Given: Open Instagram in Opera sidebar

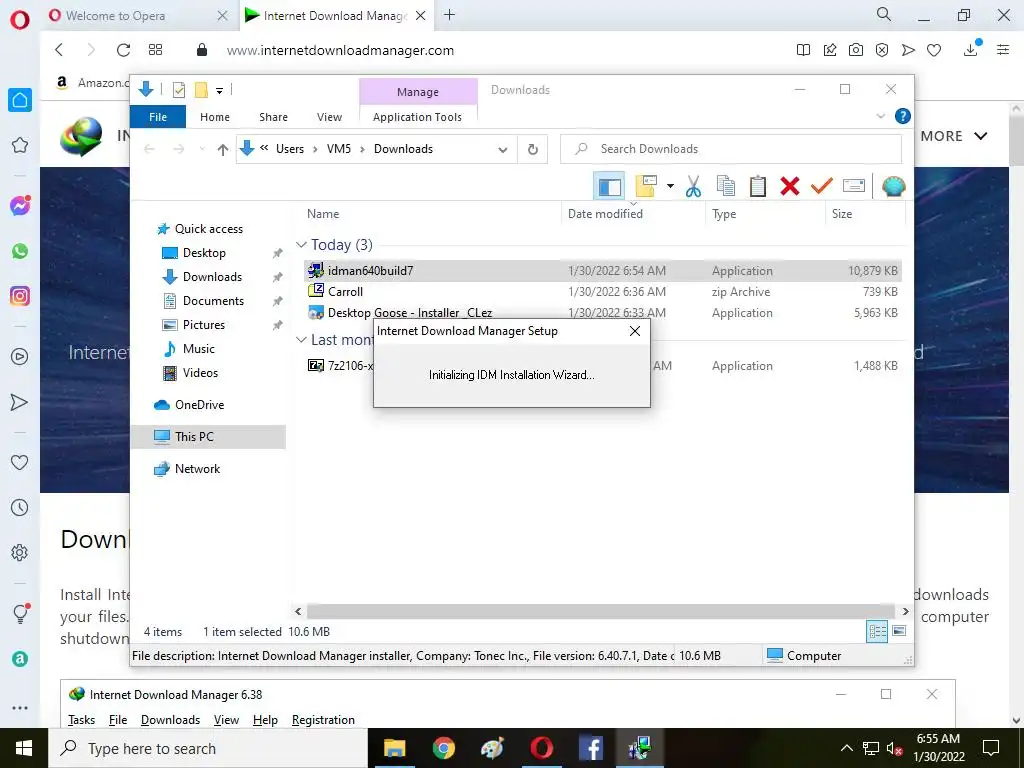Looking at the screenshot, I should click(x=20, y=296).
